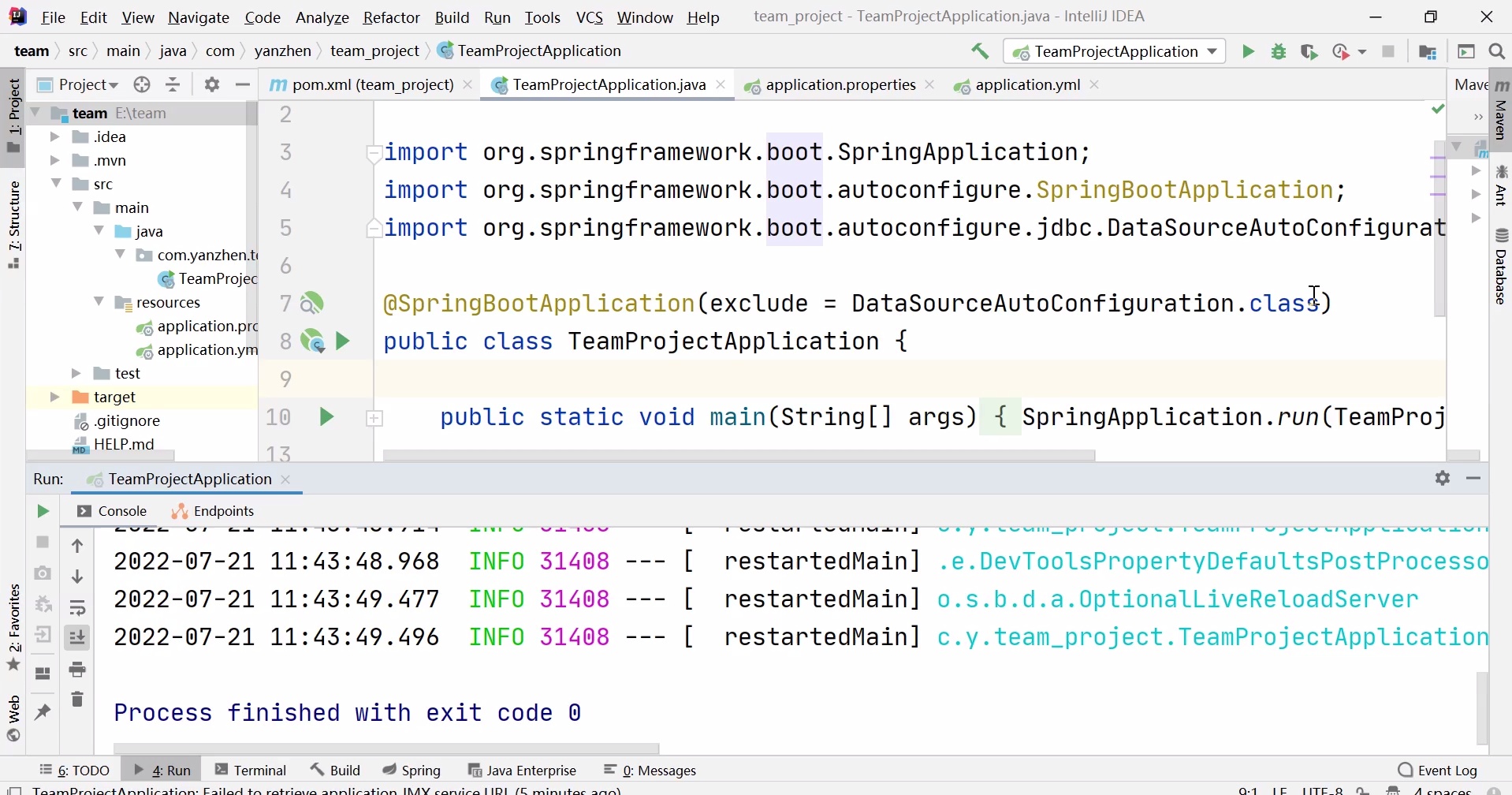
Task: Toggle scroll to end in console output
Action: [x=77, y=636]
